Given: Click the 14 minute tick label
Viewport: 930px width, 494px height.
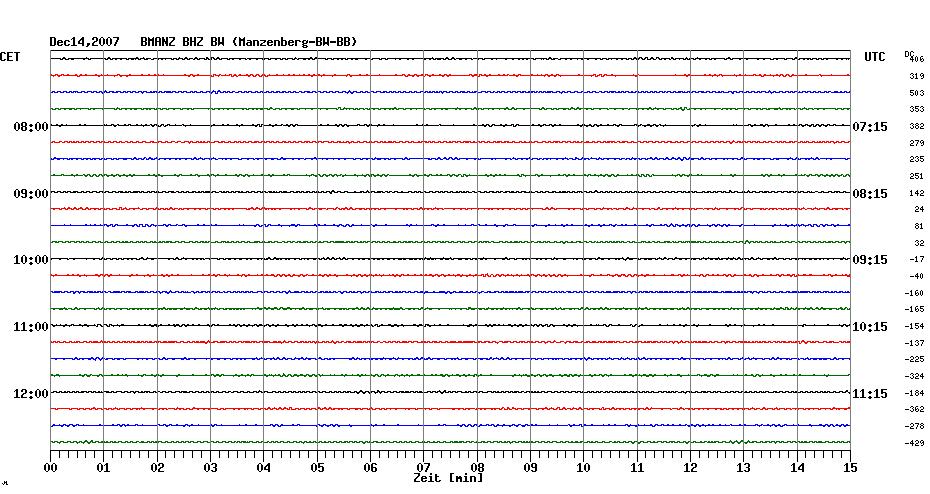Looking at the screenshot, I should coord(797,468).
